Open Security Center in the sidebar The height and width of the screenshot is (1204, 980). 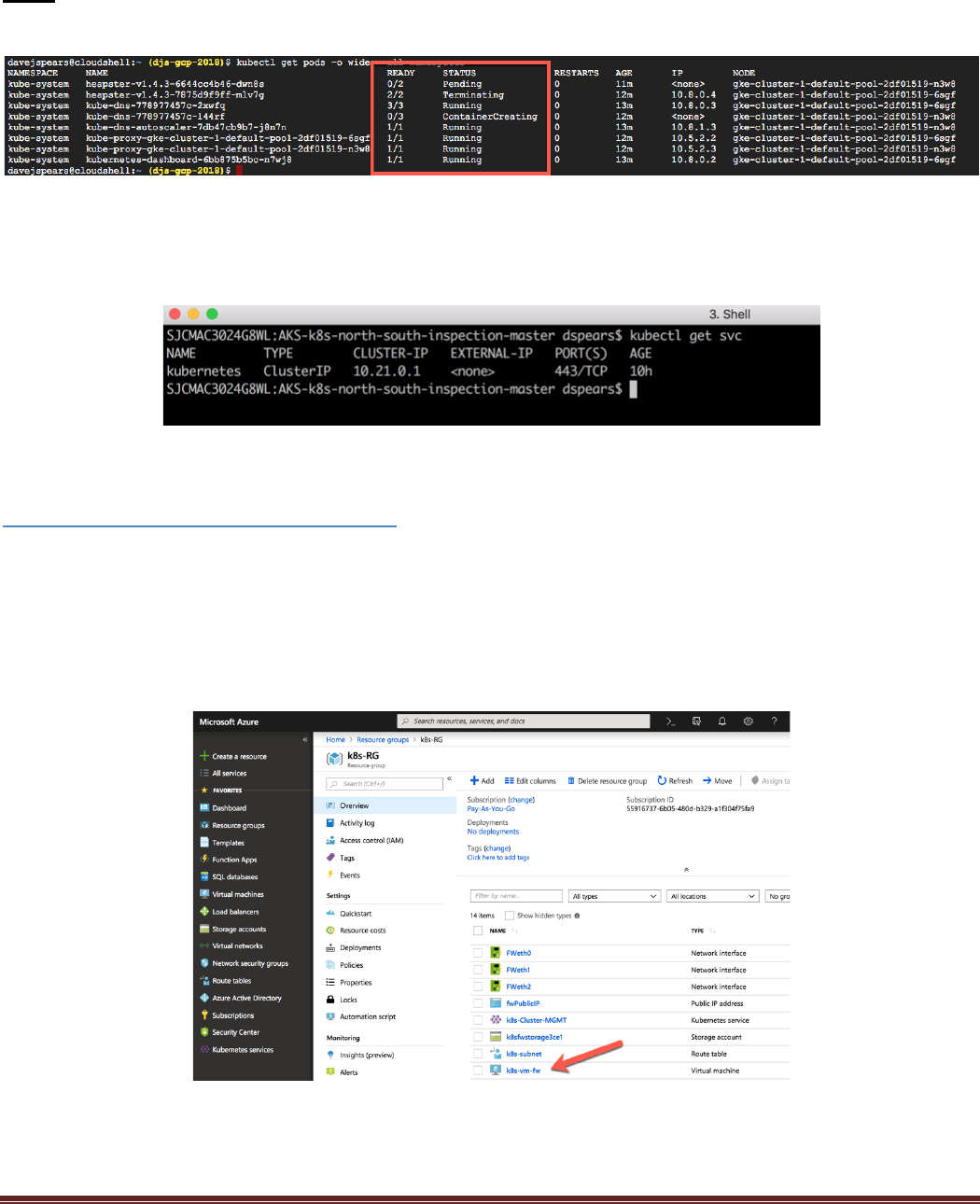[235, 1032]
